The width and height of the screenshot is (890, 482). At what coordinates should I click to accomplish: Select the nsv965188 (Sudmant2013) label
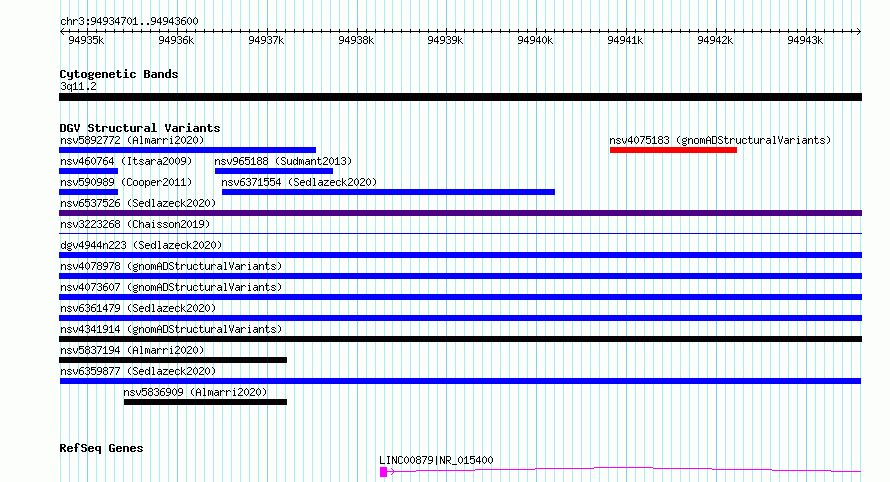(x=283, y=161)
